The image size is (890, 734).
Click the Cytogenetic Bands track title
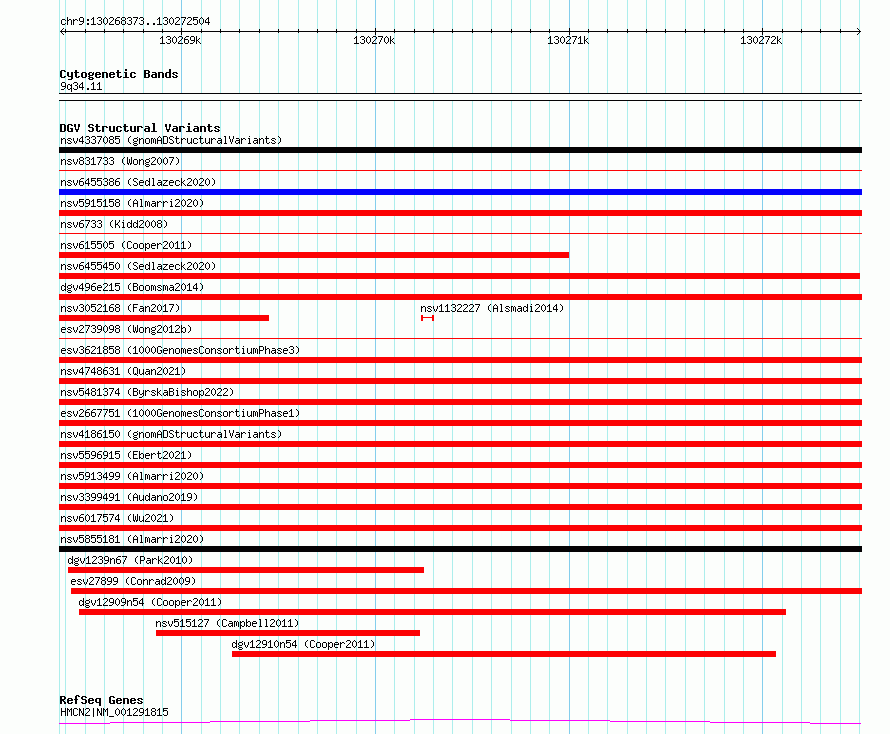pyautogui.click(x=119, y=74)
